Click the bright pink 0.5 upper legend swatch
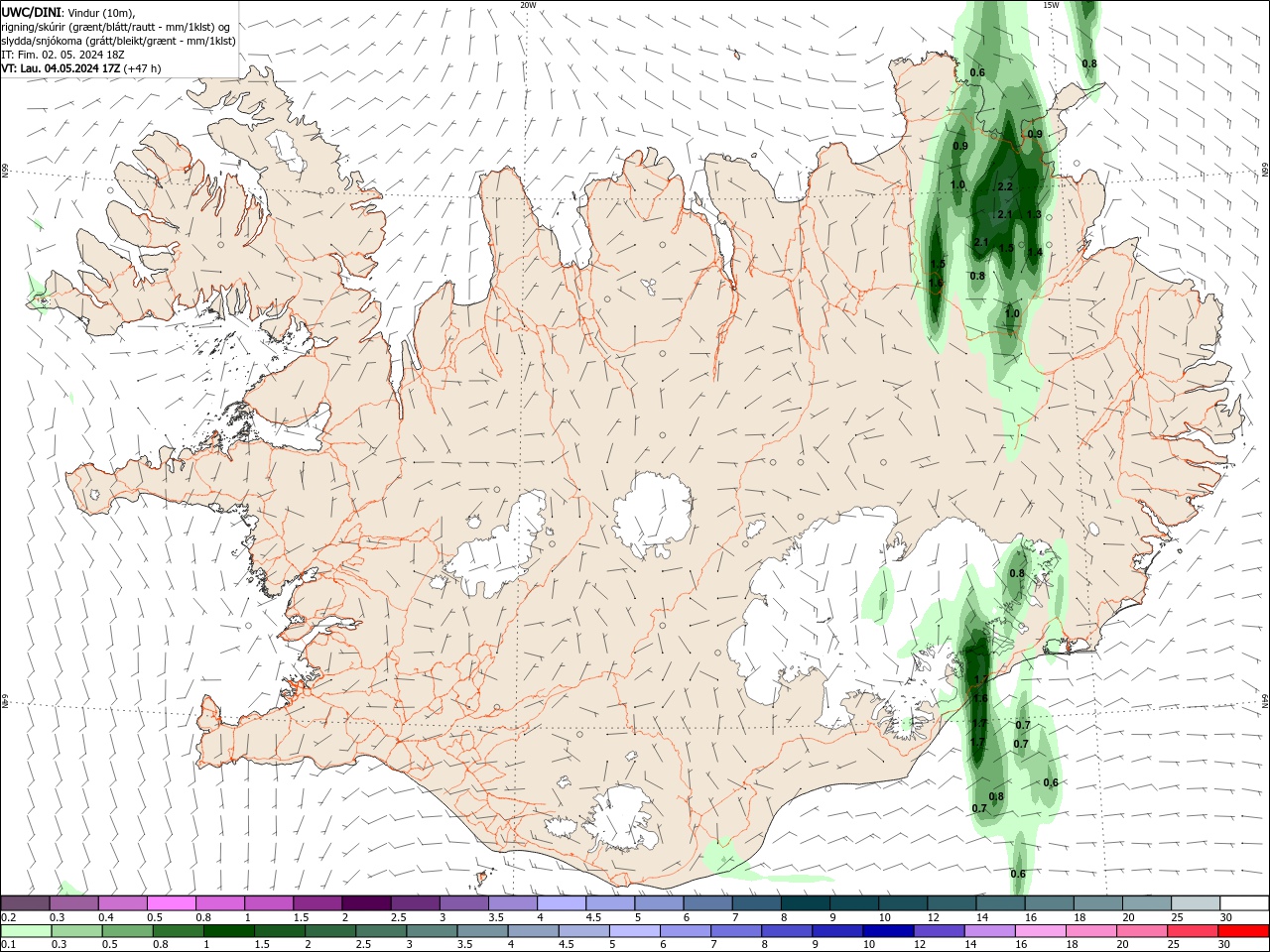This screenshot has width=1270, height=952. click(x=172, y=903)
